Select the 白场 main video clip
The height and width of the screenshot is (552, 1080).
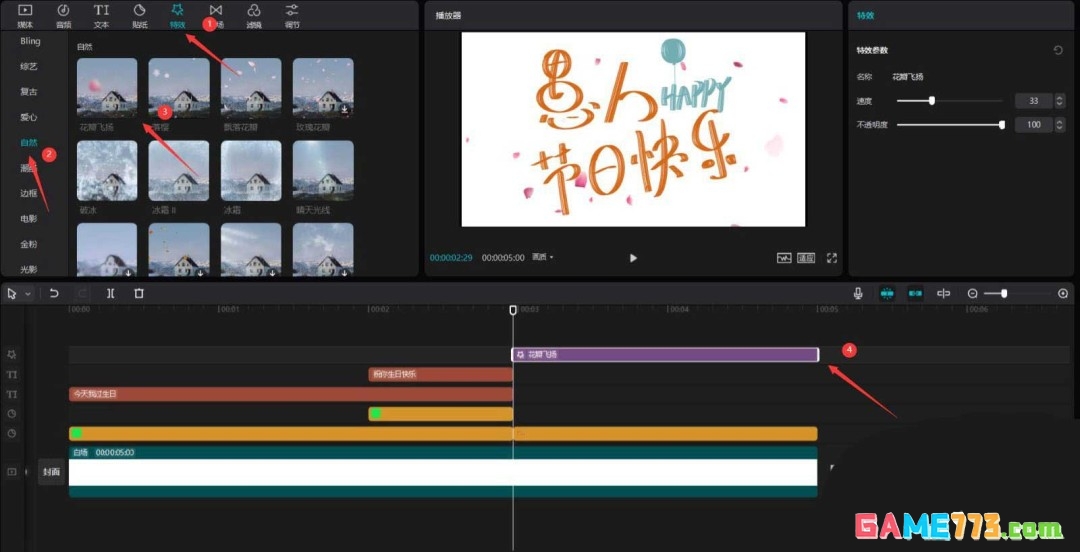[x=443, y=472]
